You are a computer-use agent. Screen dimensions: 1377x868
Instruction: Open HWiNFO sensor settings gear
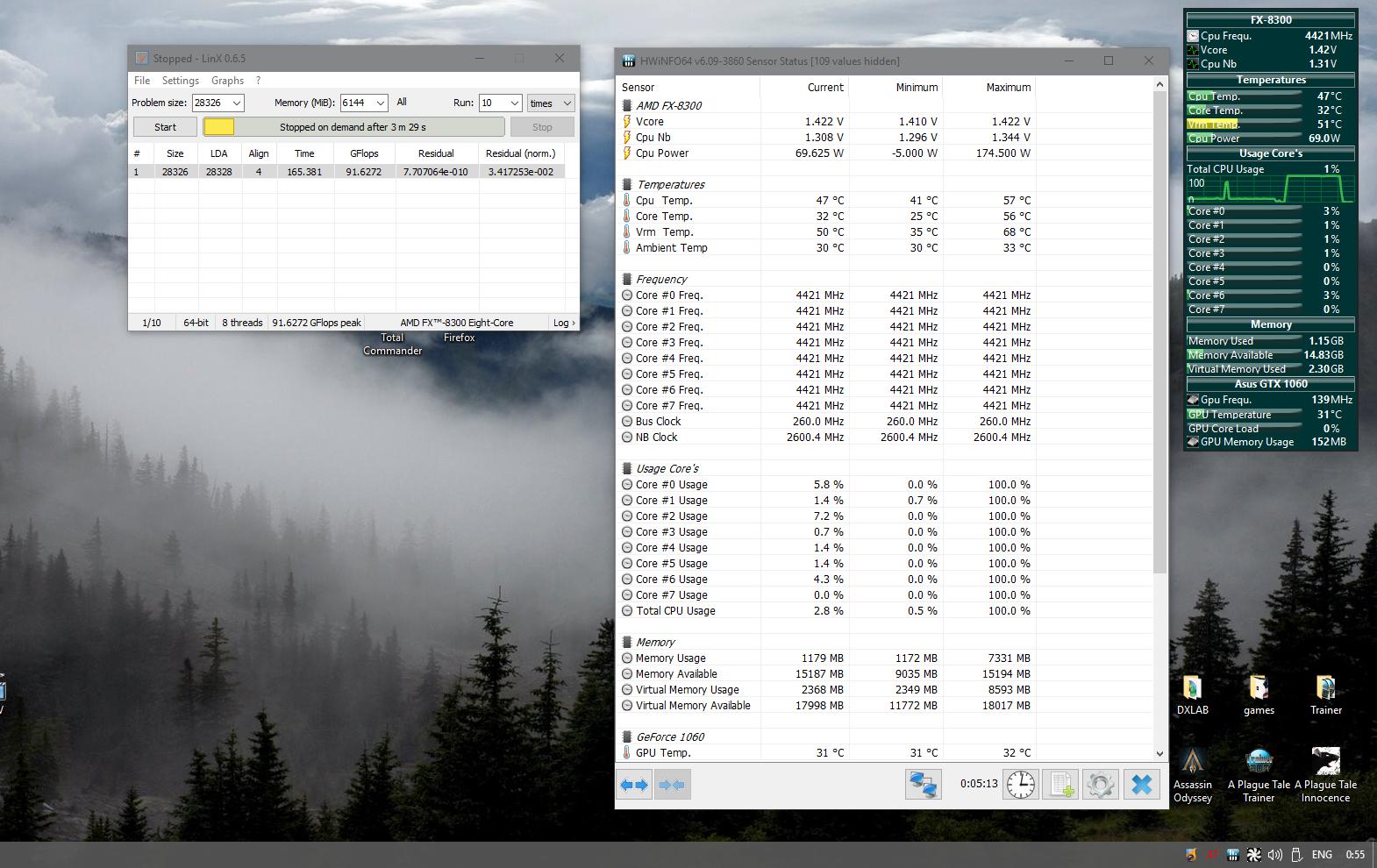pyautogui.click(x=1101, y=785)
